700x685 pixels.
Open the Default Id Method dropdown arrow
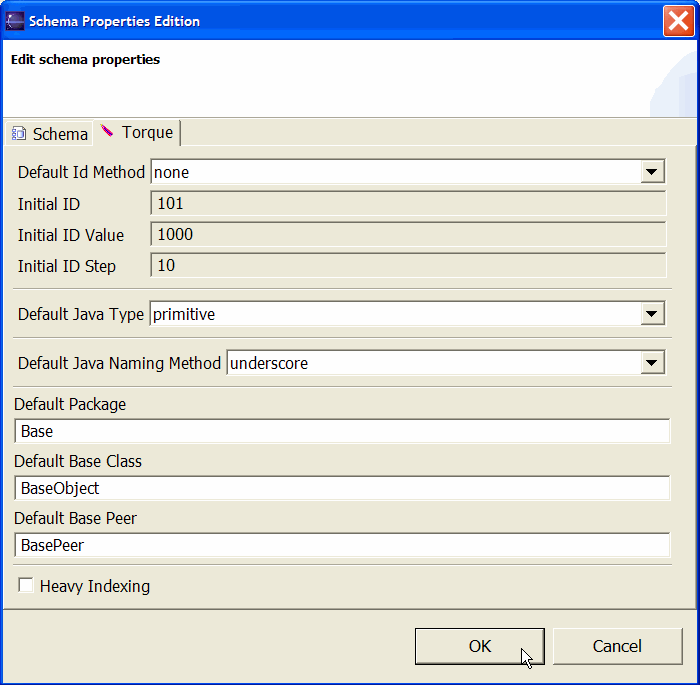[x=652, y=172]
